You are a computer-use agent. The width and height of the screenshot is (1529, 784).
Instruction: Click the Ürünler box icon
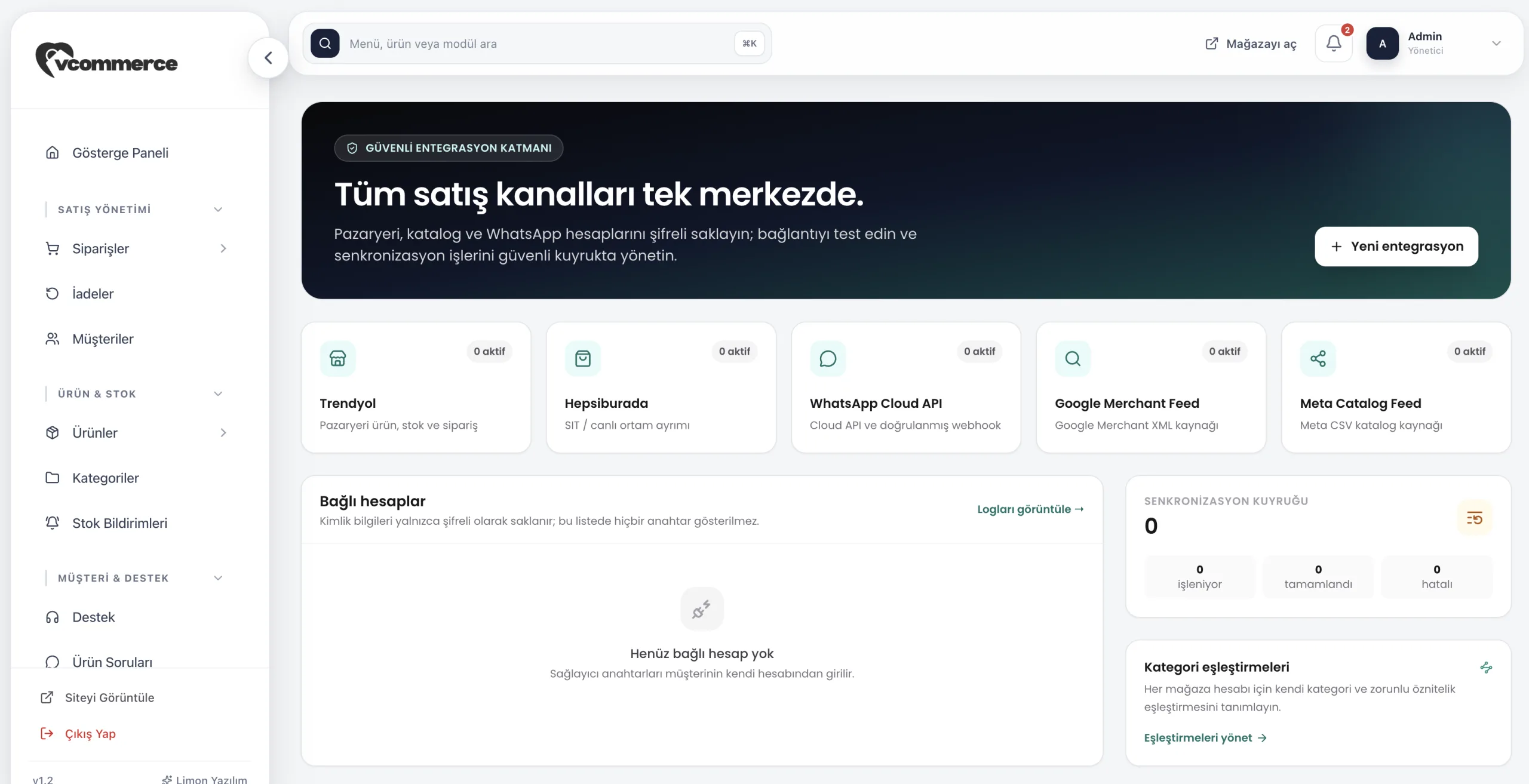pyautogui.click(x=53, y=432)
